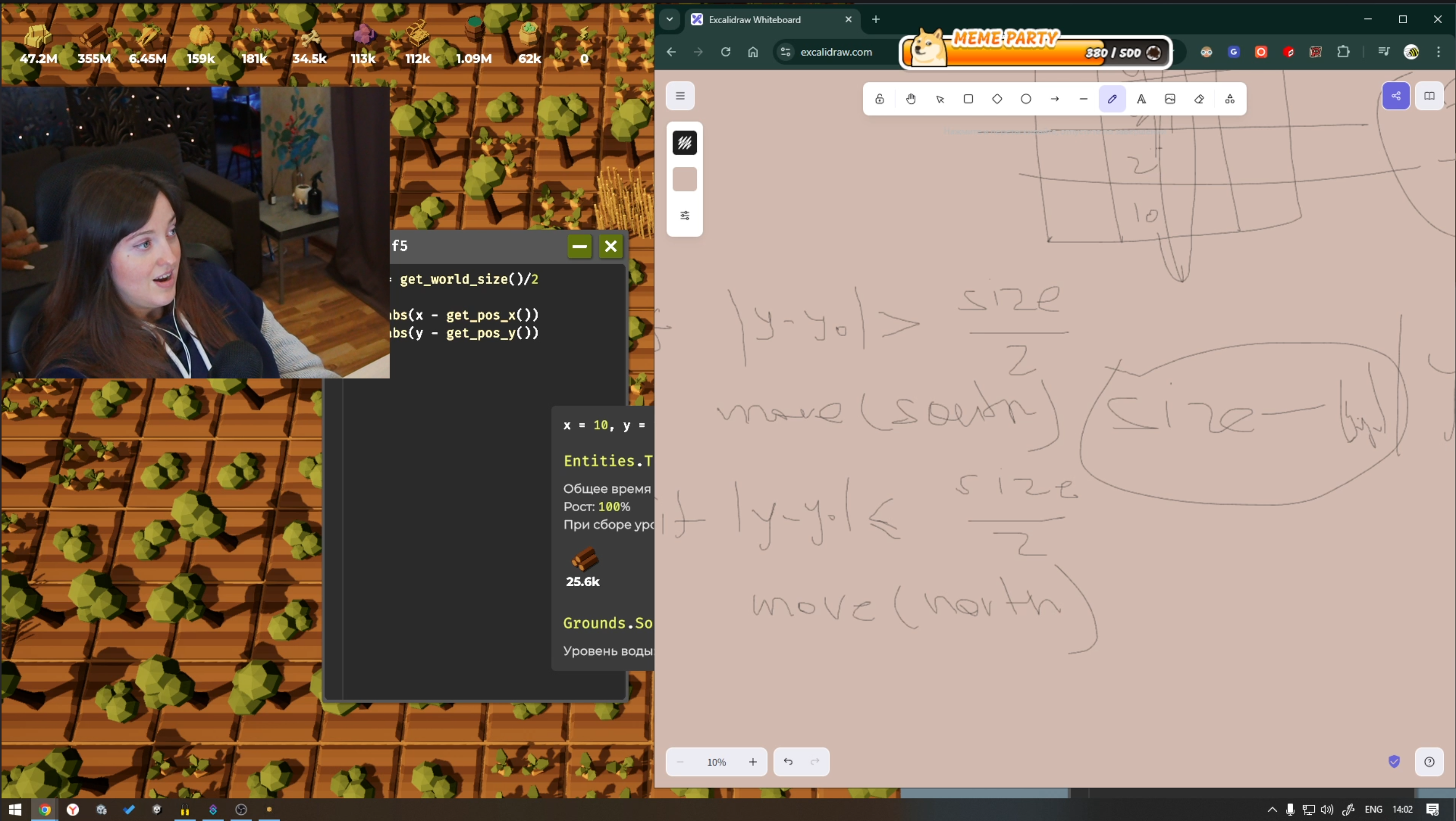Image resolution: width=1456 pixels, height=821 pixels.
Task: Open a new browser tab
Action: coord(876,19)
